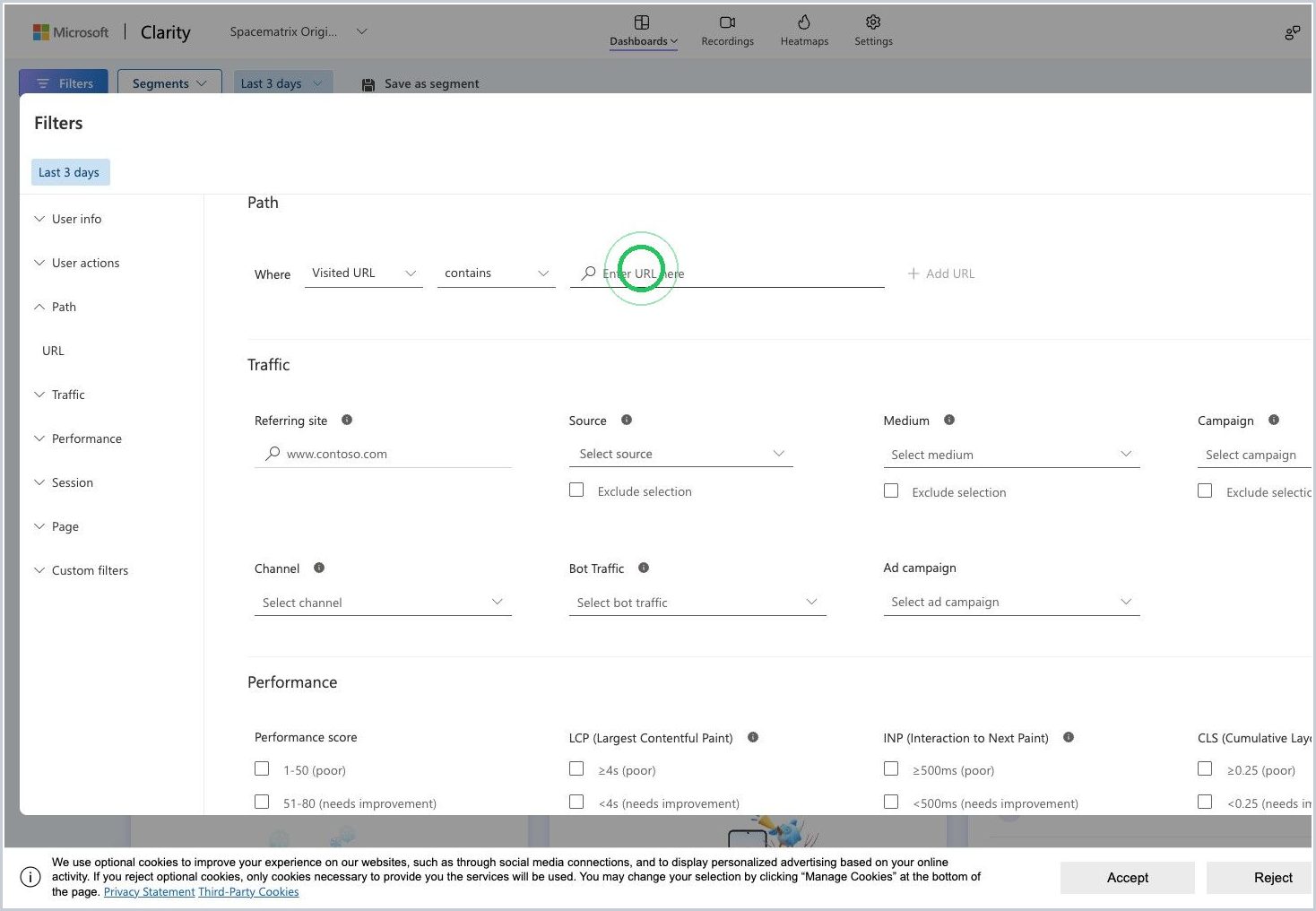This screenshot has width=1316, height=911.
Task: Collapse the Path sidebar section
Action: pos(56,307)
